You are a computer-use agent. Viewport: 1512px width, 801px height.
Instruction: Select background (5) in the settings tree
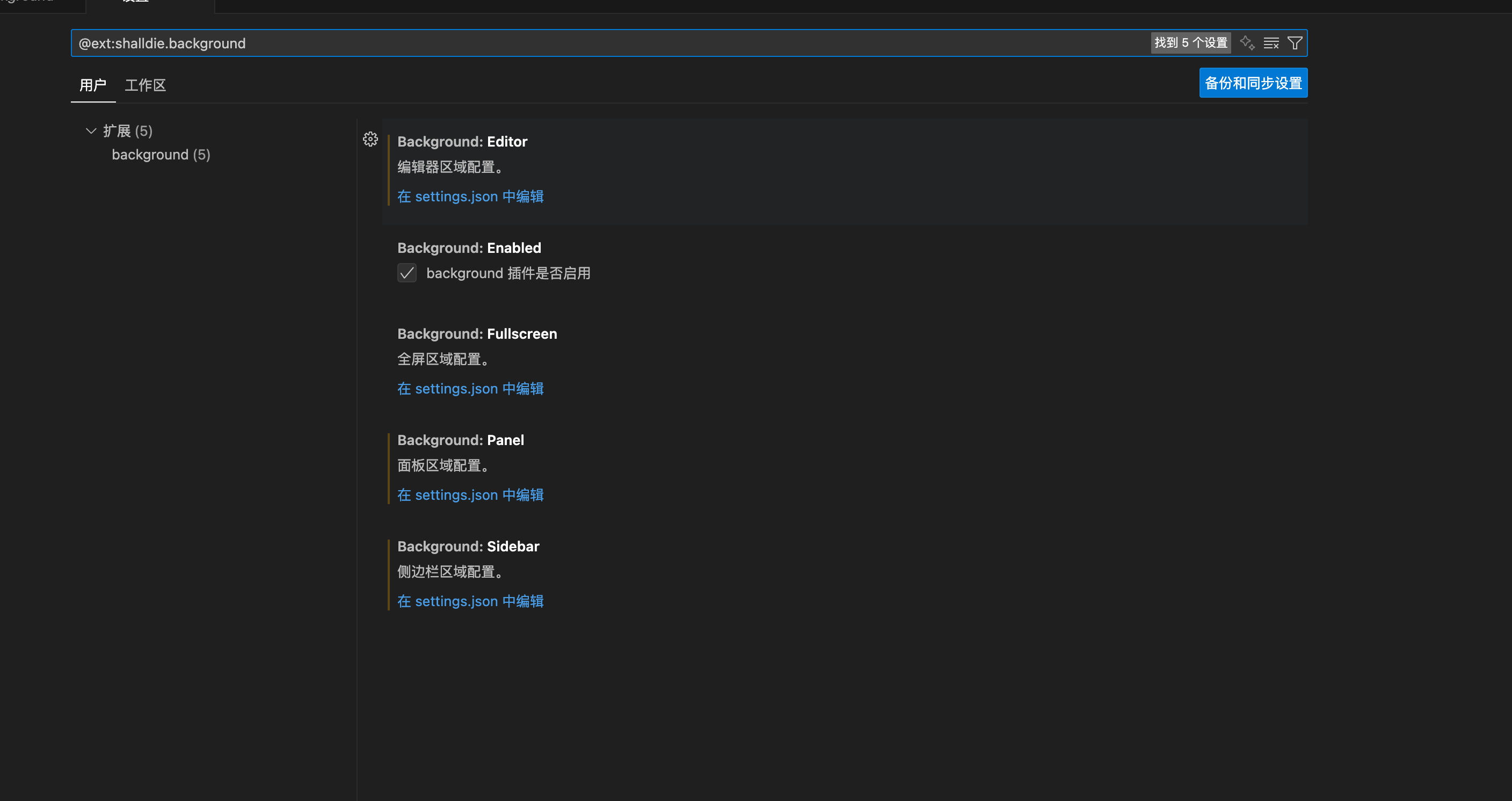coord(161,154)
